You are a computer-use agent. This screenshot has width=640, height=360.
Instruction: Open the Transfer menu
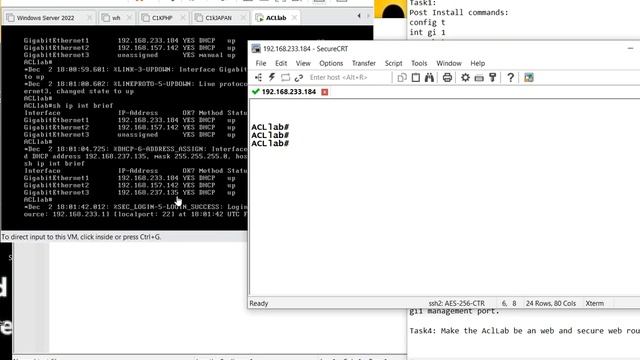pyautogui.click(x=364, y=63)
